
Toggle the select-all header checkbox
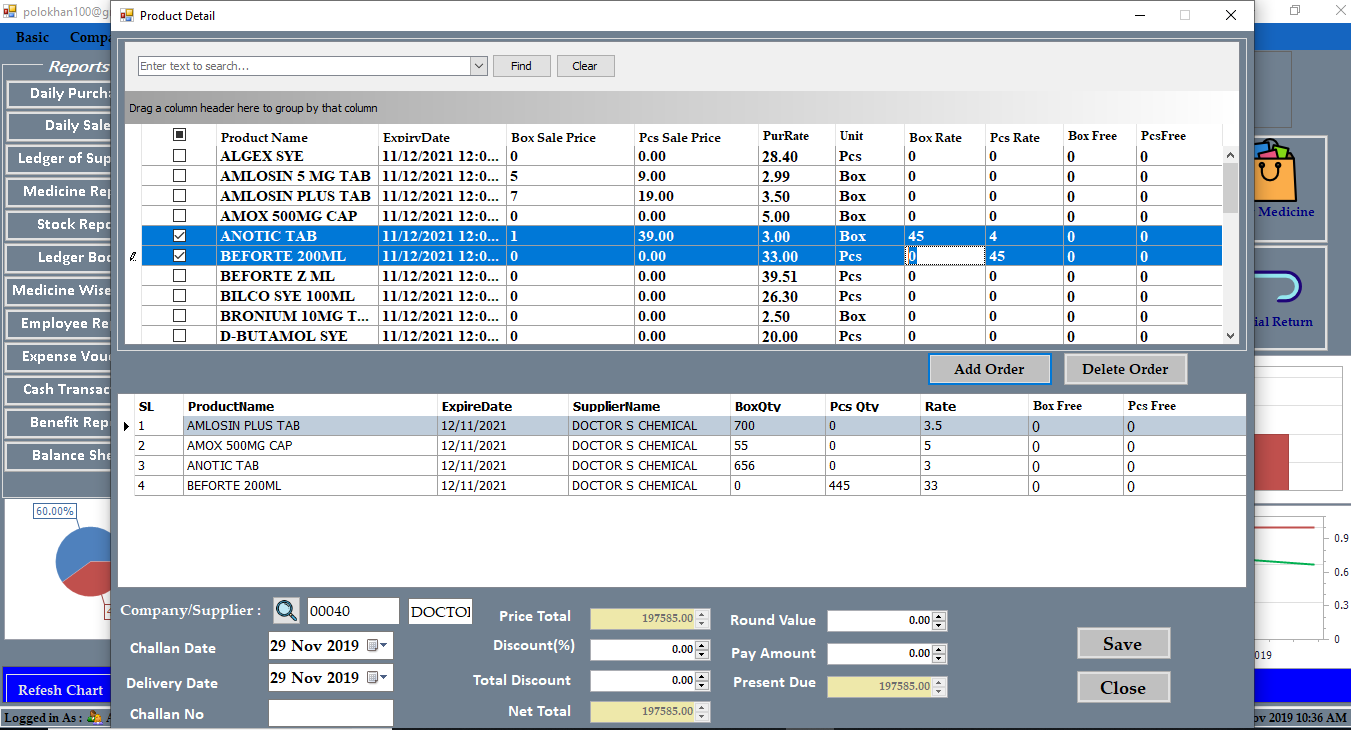180,135
